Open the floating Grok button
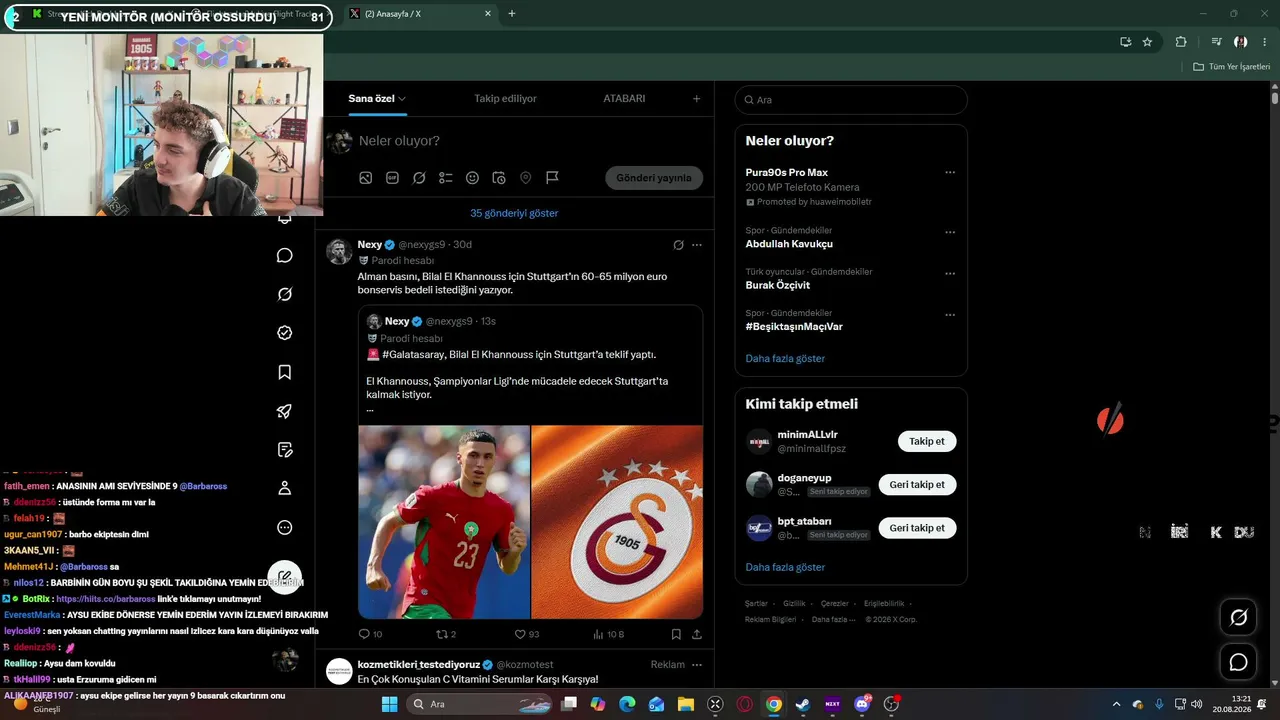 coord(1238,618)
